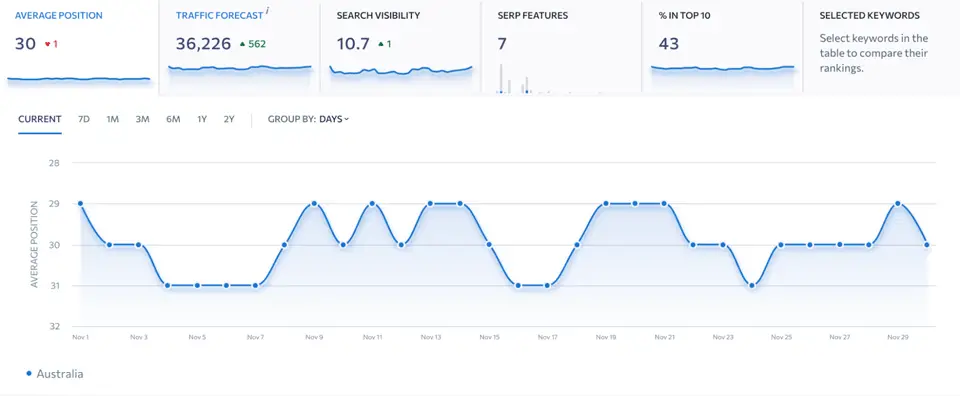
Task: Click the Nov 21 data point
Action: coord(664,204)
